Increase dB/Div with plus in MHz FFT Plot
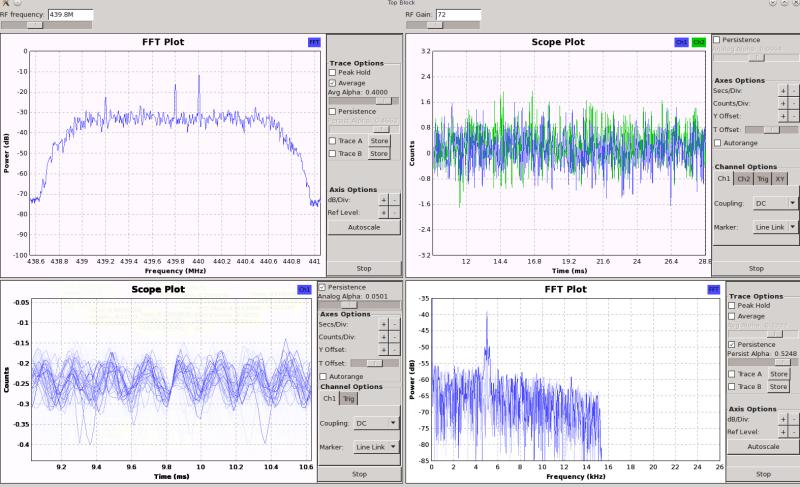 click(x=384, y=200)
